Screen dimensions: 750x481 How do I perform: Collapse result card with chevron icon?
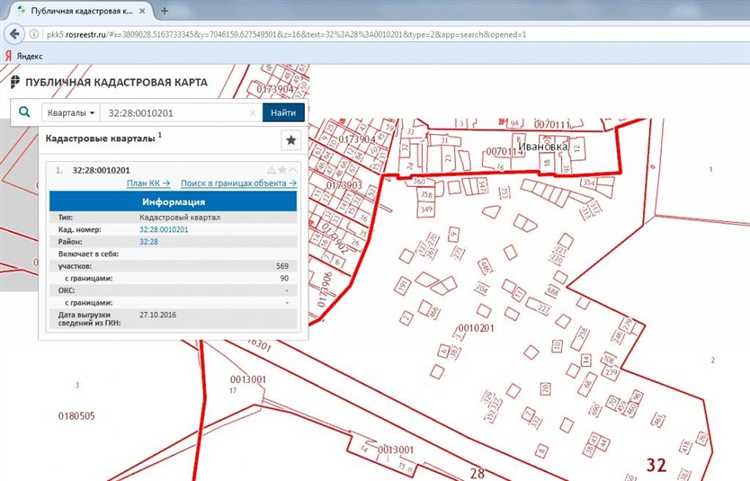293,170
